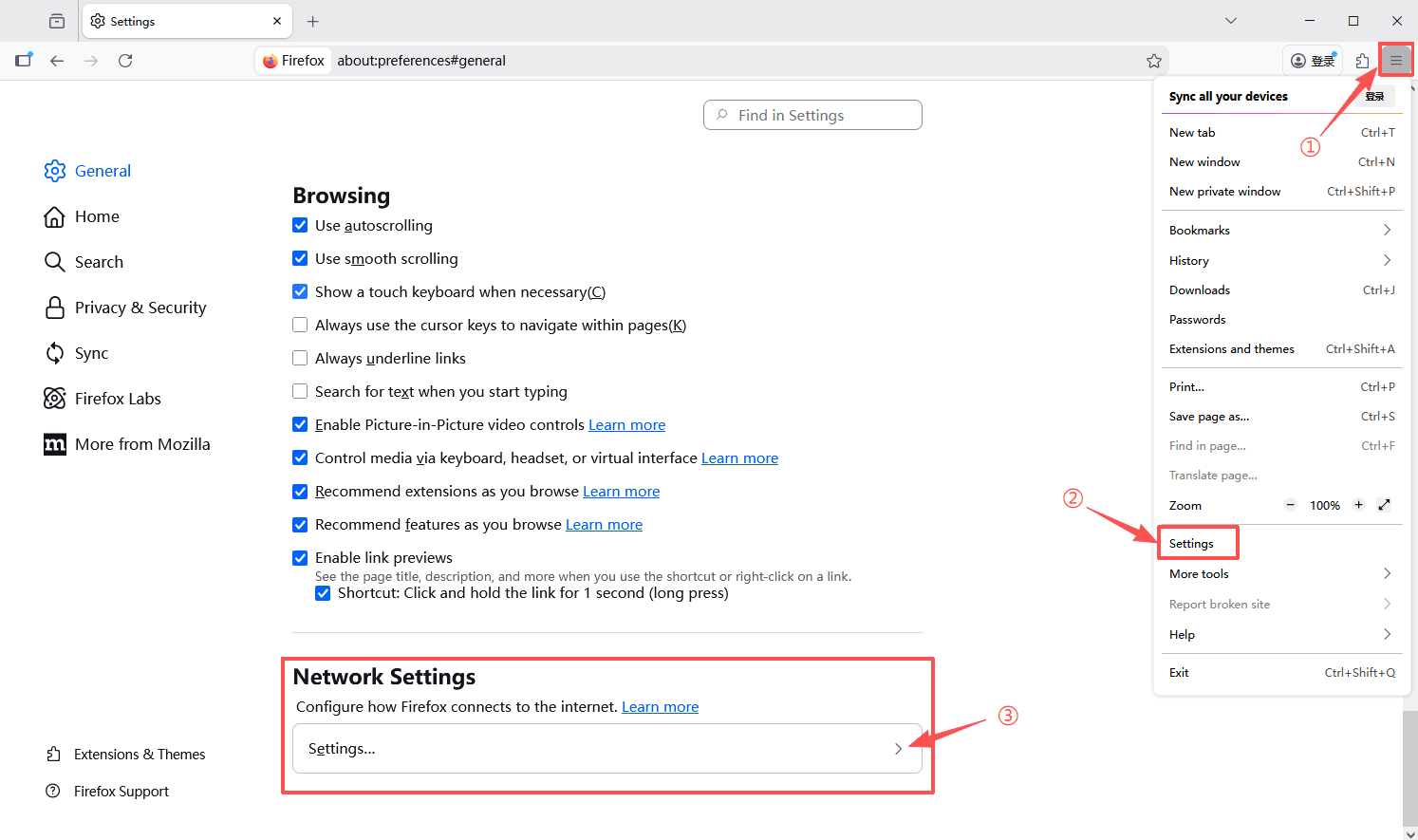This screenshot has width=1418, height=840.
Task: Click Learn more next to Picture-in-Picture
Action: click(626, 424)
